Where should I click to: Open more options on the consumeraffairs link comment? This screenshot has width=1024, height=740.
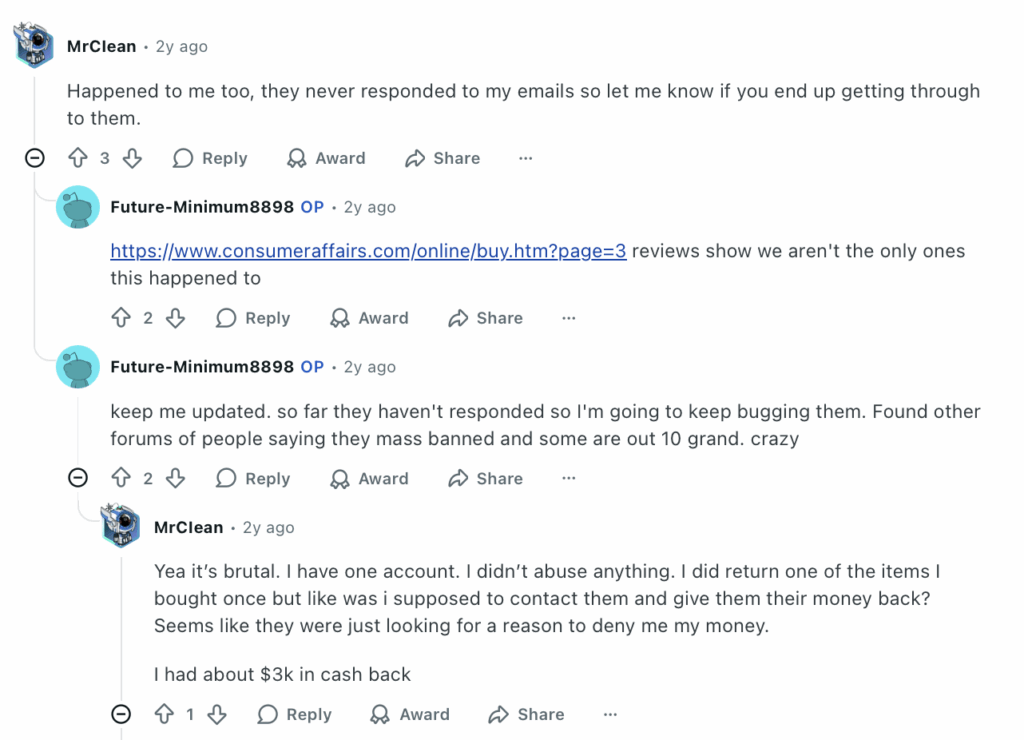coord(568,318)
